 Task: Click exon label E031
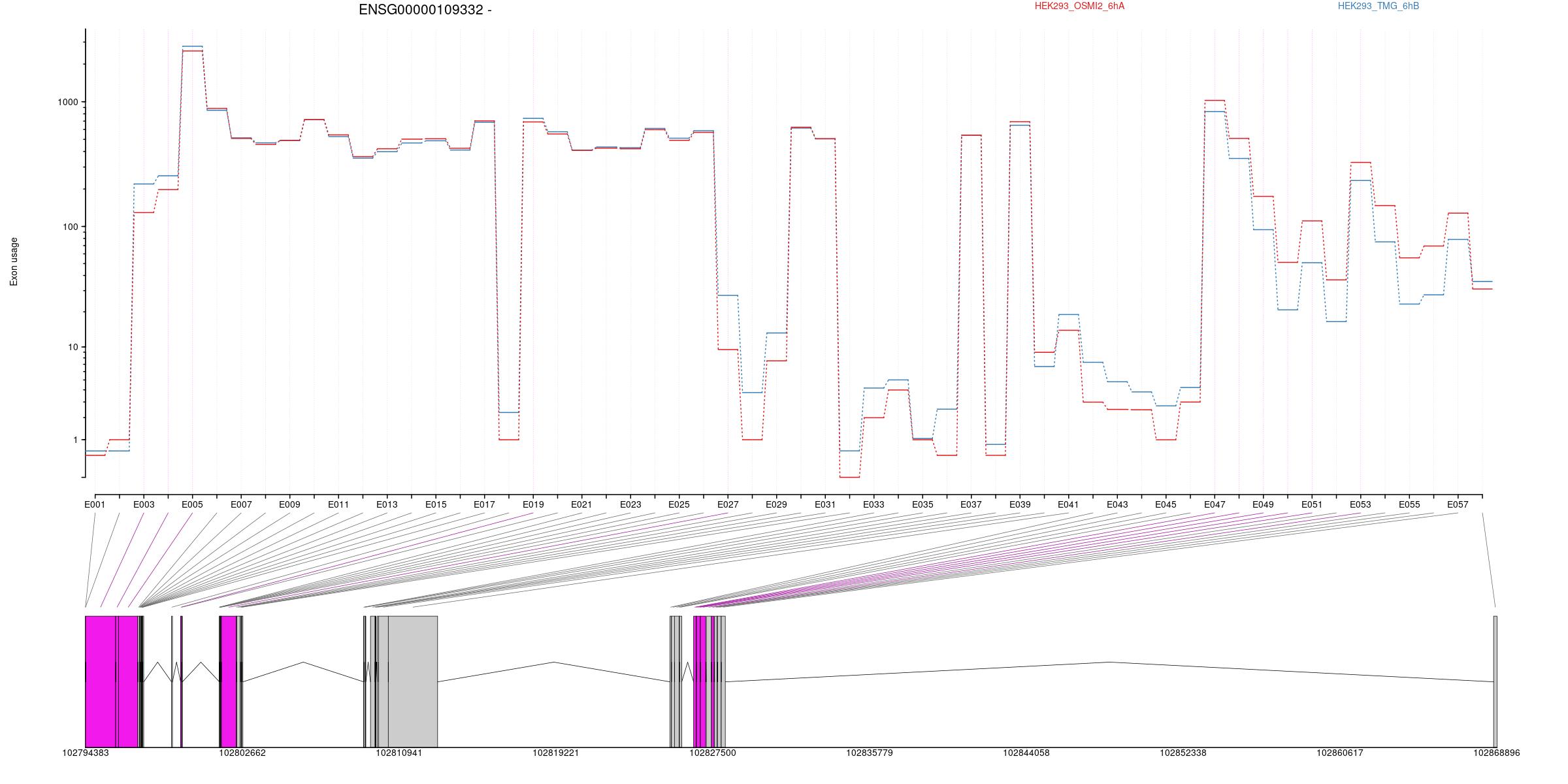(825, 504)
